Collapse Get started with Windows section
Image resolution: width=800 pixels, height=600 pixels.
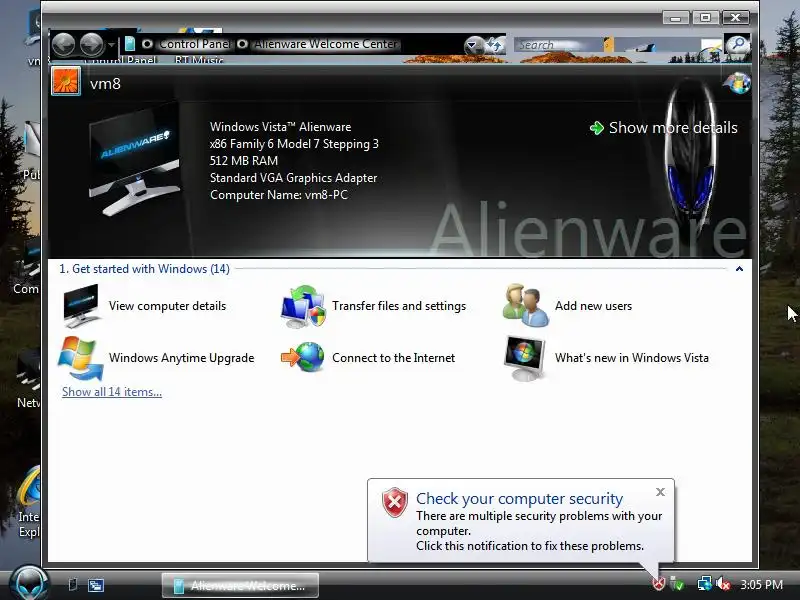(739, 269)
